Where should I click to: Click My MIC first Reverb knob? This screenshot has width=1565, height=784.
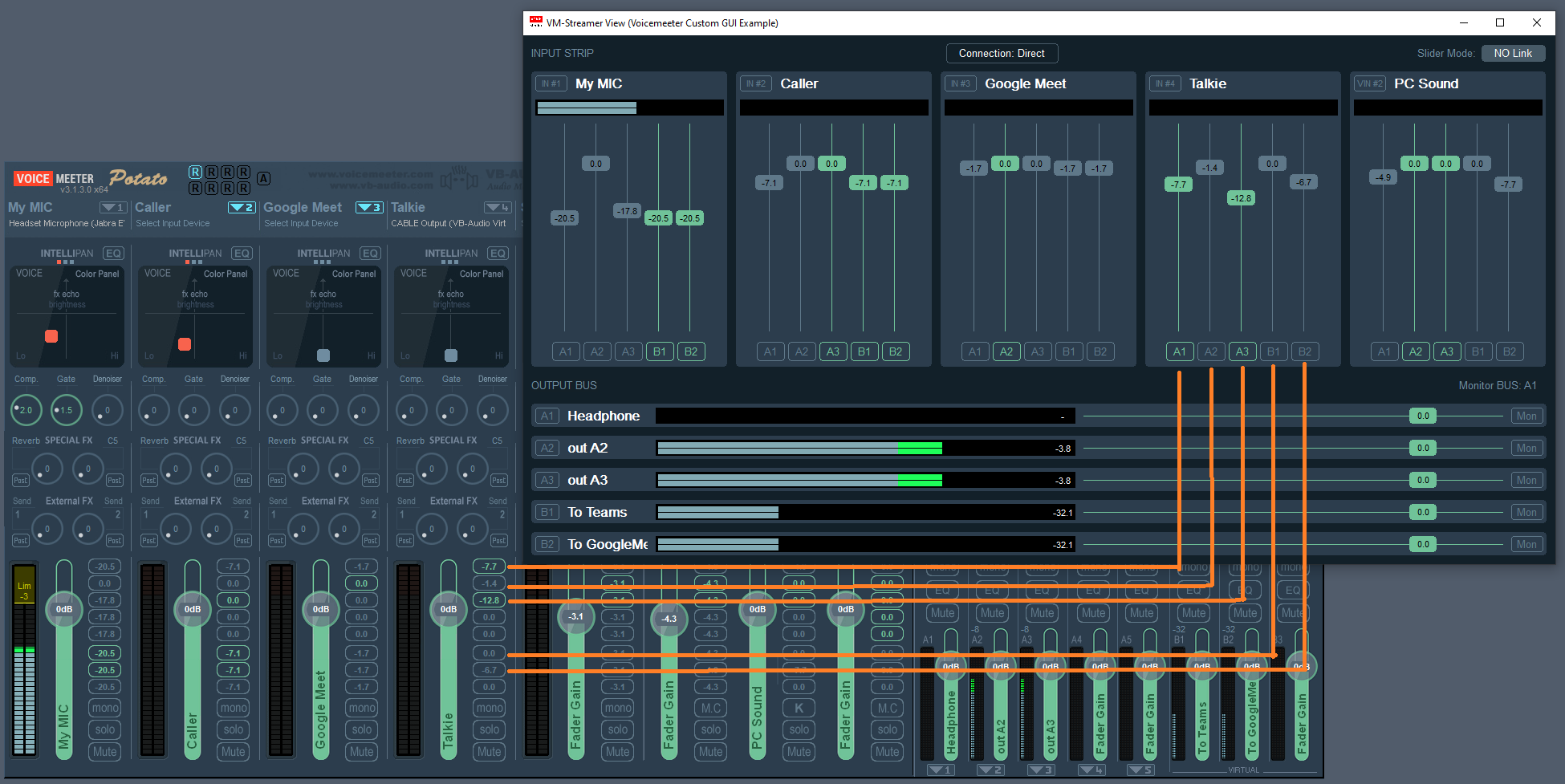(x=47, y=469)
